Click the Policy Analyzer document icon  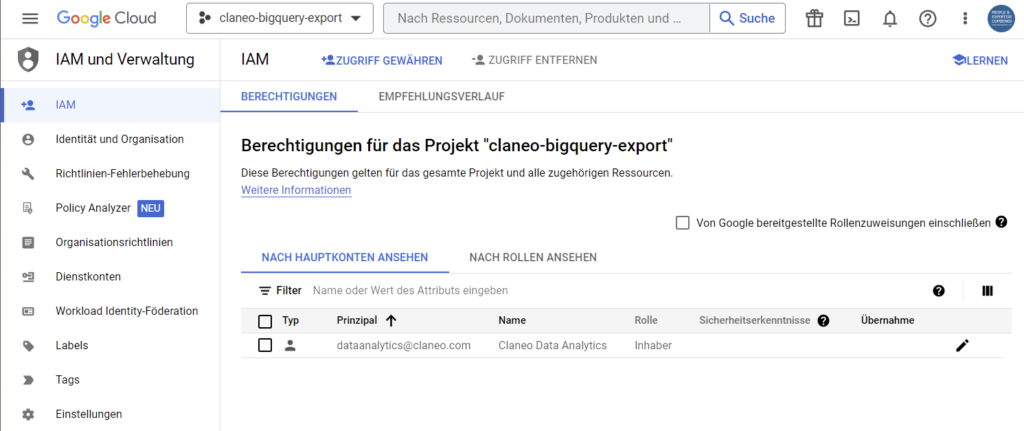click(x=28, y=208)
